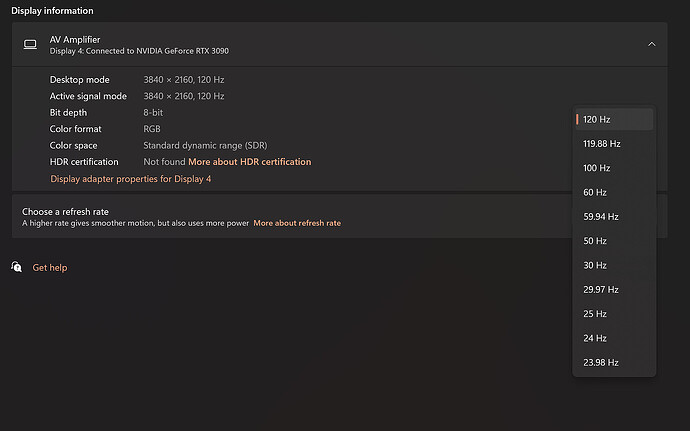
Task: Click the Get help headset icon
Action: 17,267
